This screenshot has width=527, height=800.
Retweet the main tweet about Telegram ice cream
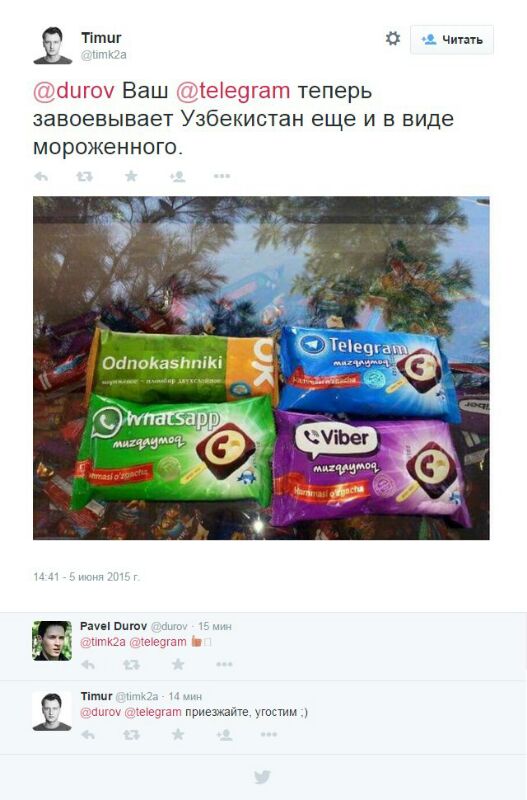(x=84, y=177)
